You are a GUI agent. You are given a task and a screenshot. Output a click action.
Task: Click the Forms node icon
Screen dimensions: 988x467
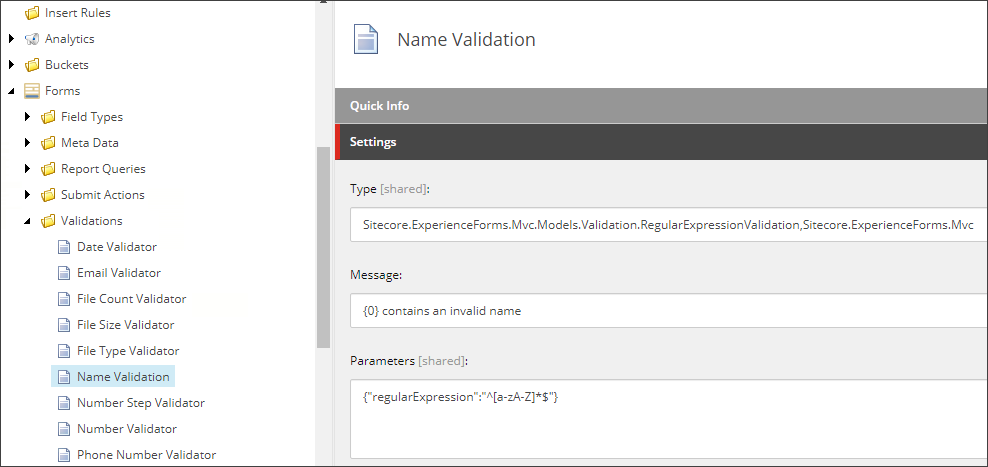pos(32,91)
